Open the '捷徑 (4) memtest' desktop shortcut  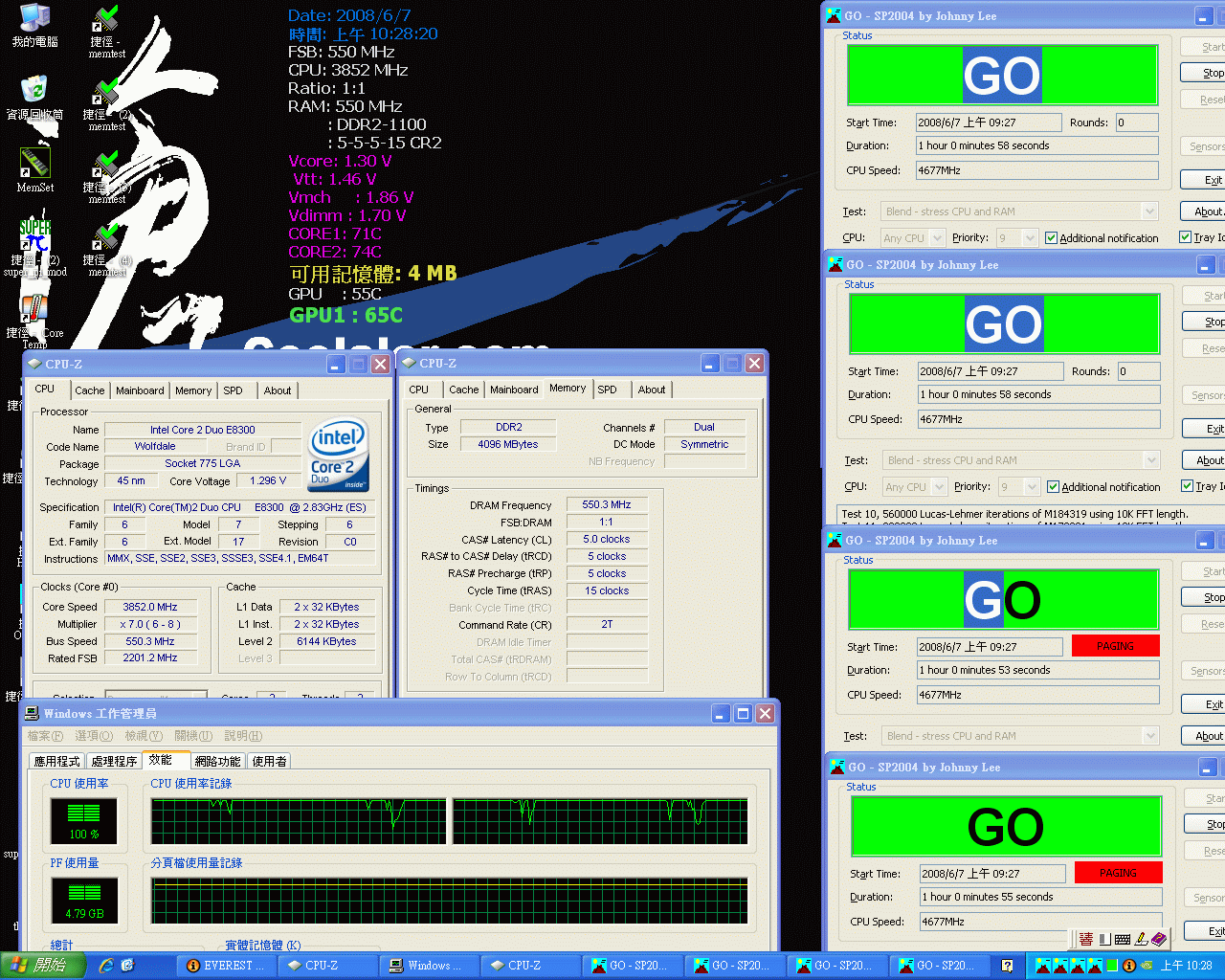click(107, 249)
